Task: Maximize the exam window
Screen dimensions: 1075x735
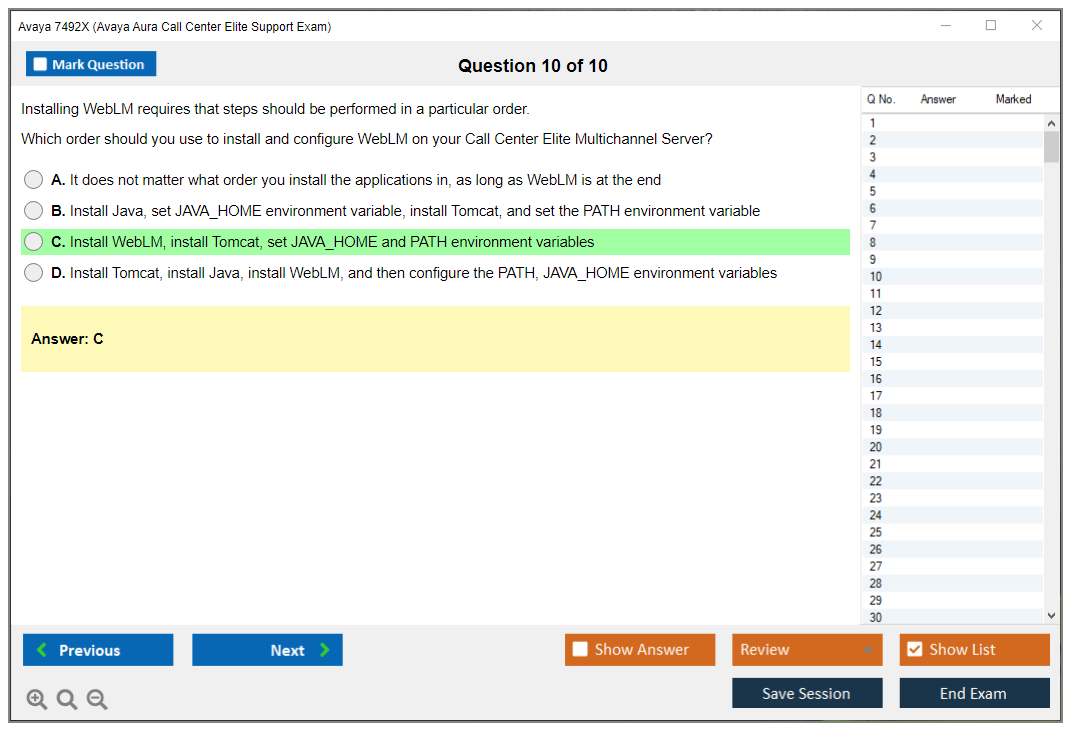Action: (991, 26)
